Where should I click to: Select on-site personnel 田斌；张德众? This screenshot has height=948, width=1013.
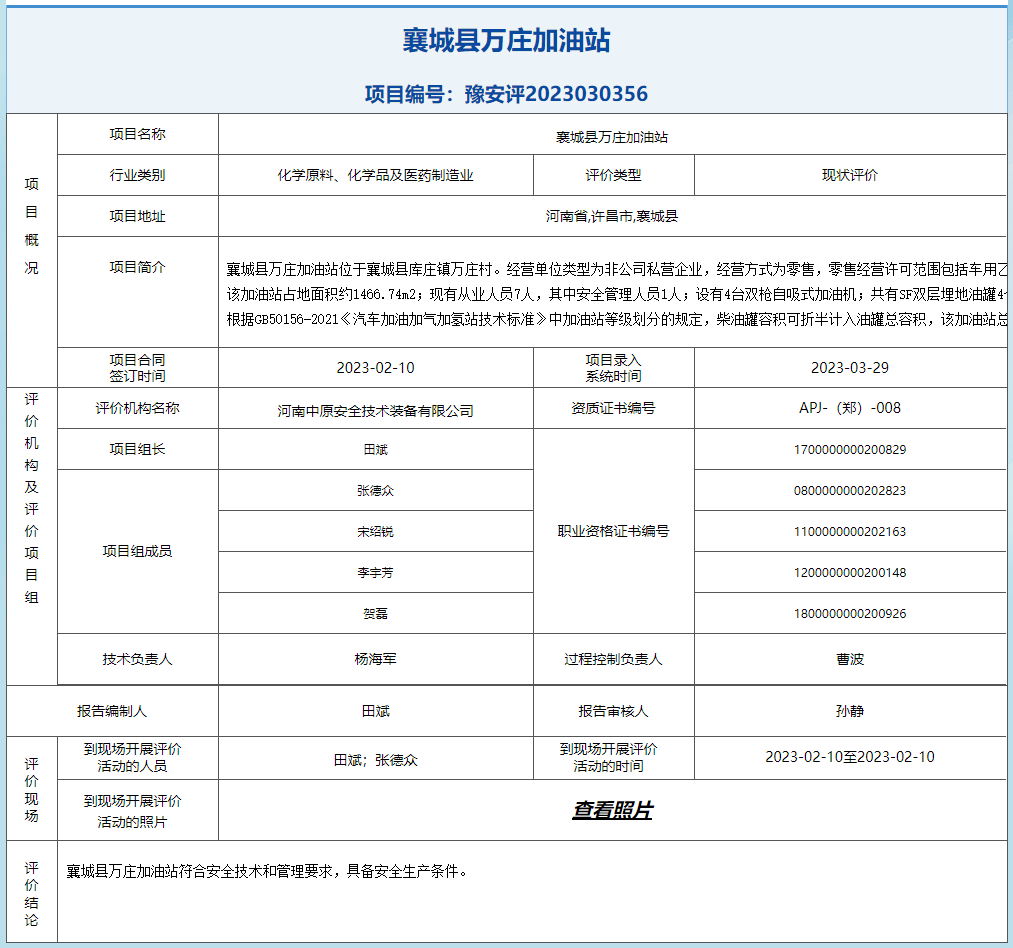click(x=375, y=760)
